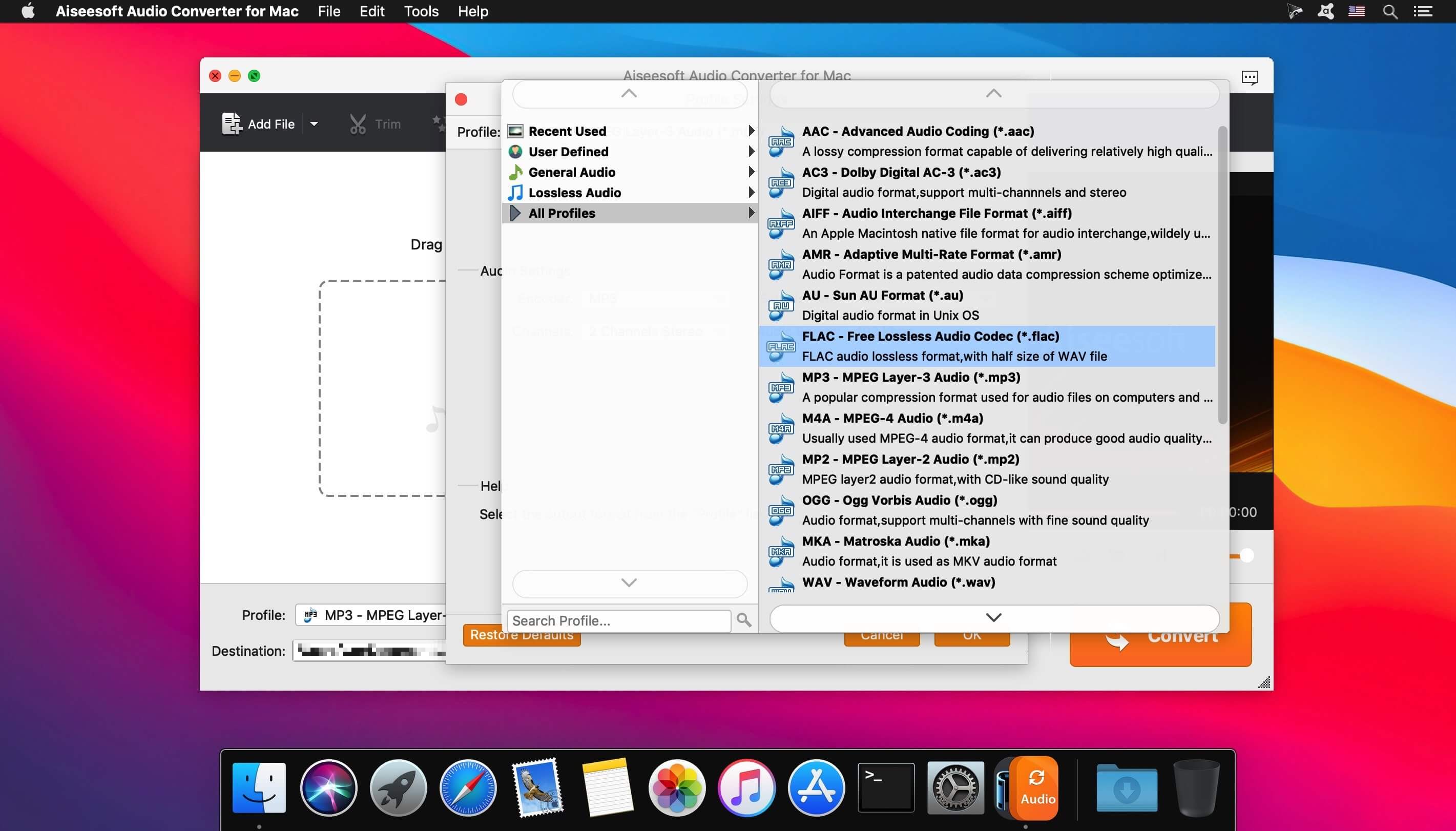Open the bottom Profile combo box showing MP3
The height and width of the screenshot is (831, 1456).
point(371,615)
